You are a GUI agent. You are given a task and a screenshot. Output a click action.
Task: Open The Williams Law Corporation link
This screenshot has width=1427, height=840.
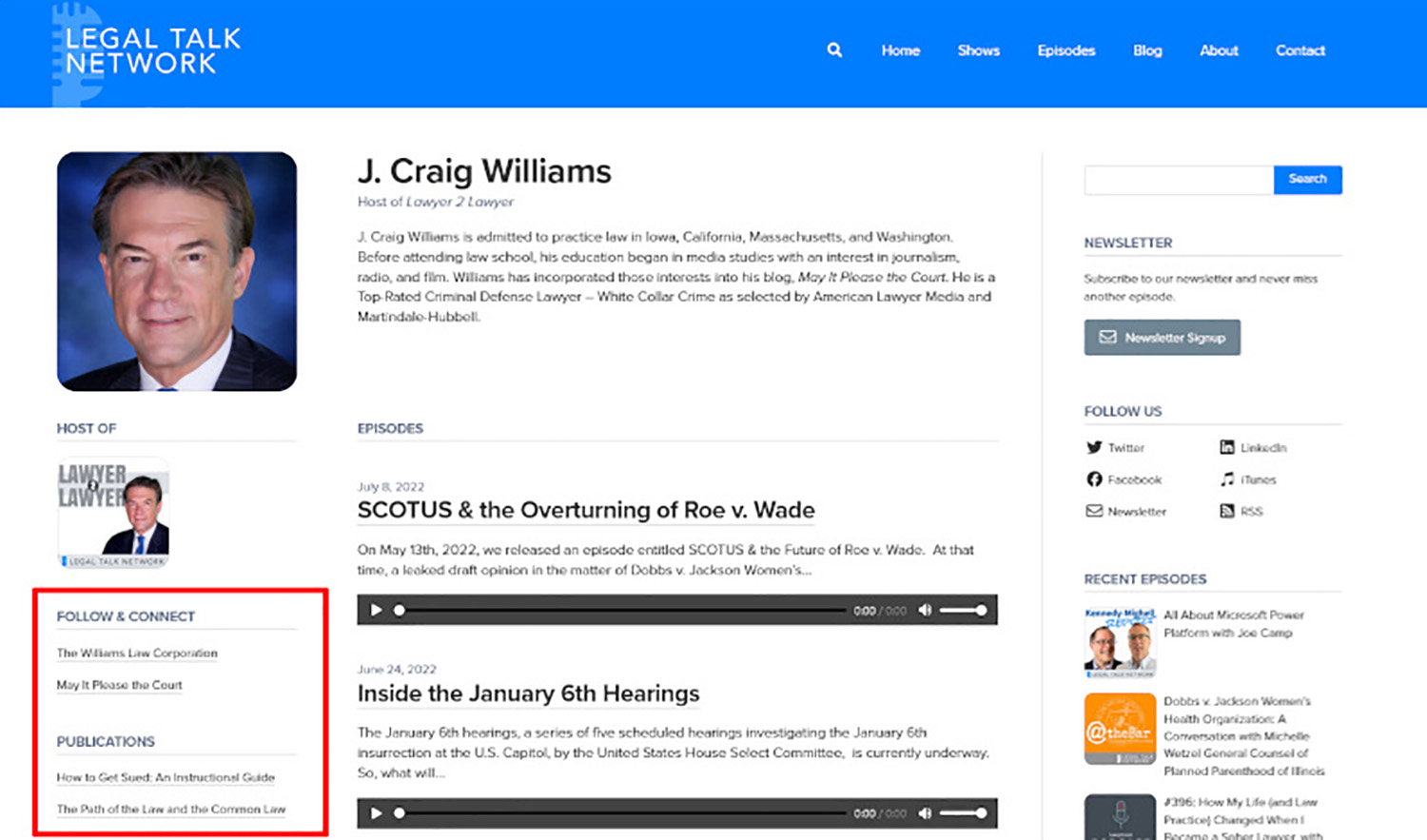[137, 654]
